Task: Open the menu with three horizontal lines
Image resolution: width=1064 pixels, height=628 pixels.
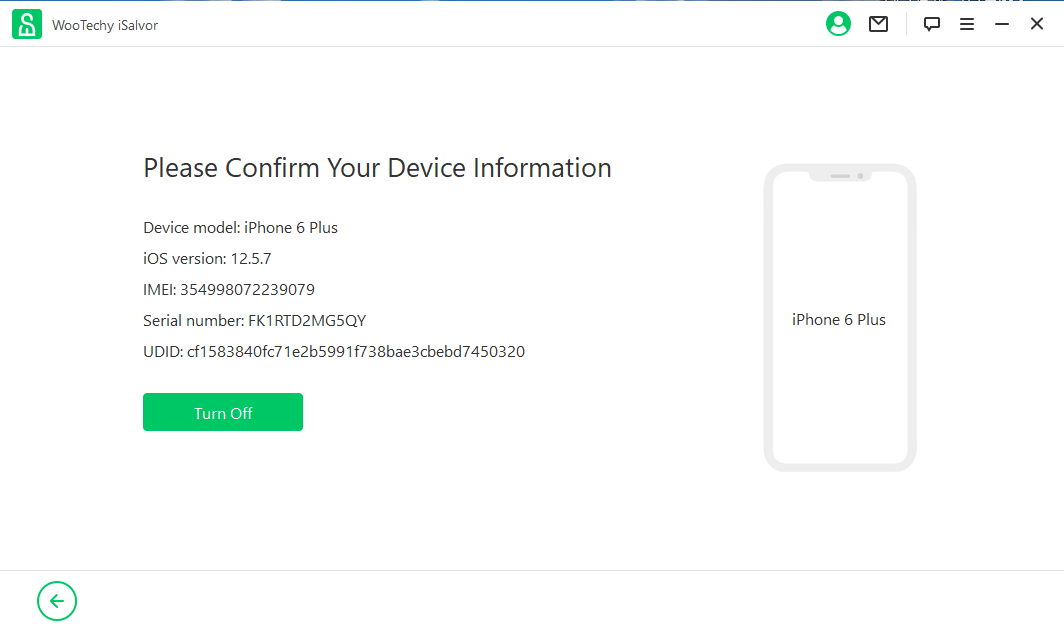Action: (x=967, y=23)
